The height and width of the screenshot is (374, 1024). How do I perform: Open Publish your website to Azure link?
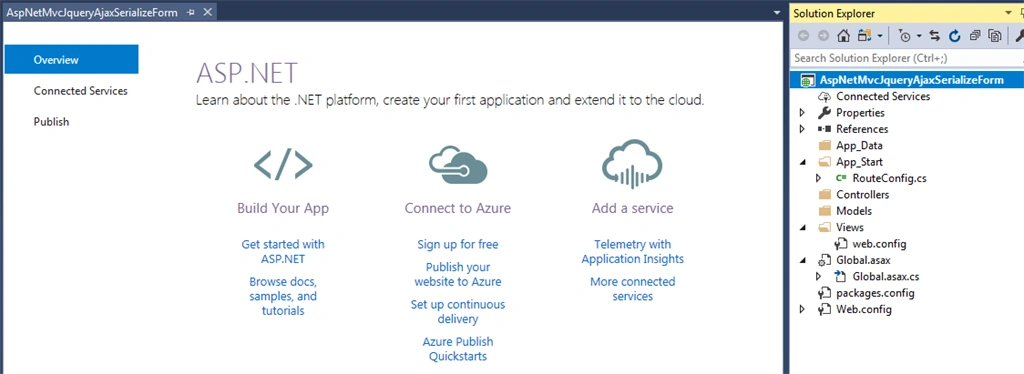click(458, 274)
